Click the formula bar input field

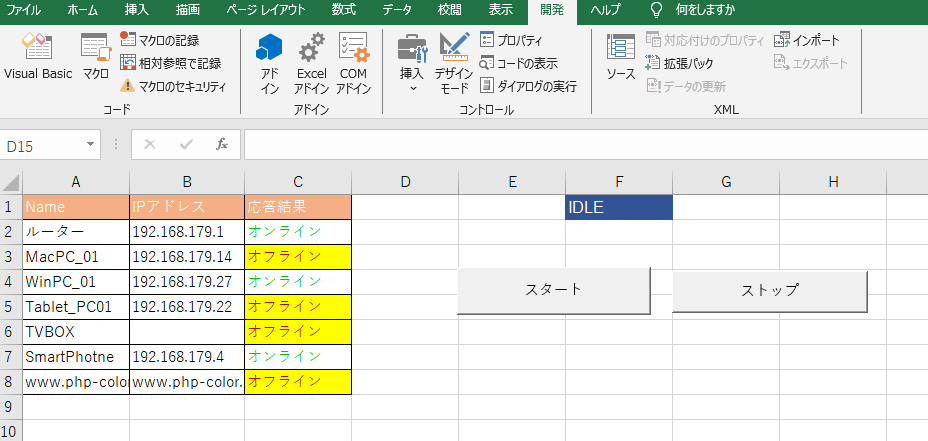[x=580, y=145]
